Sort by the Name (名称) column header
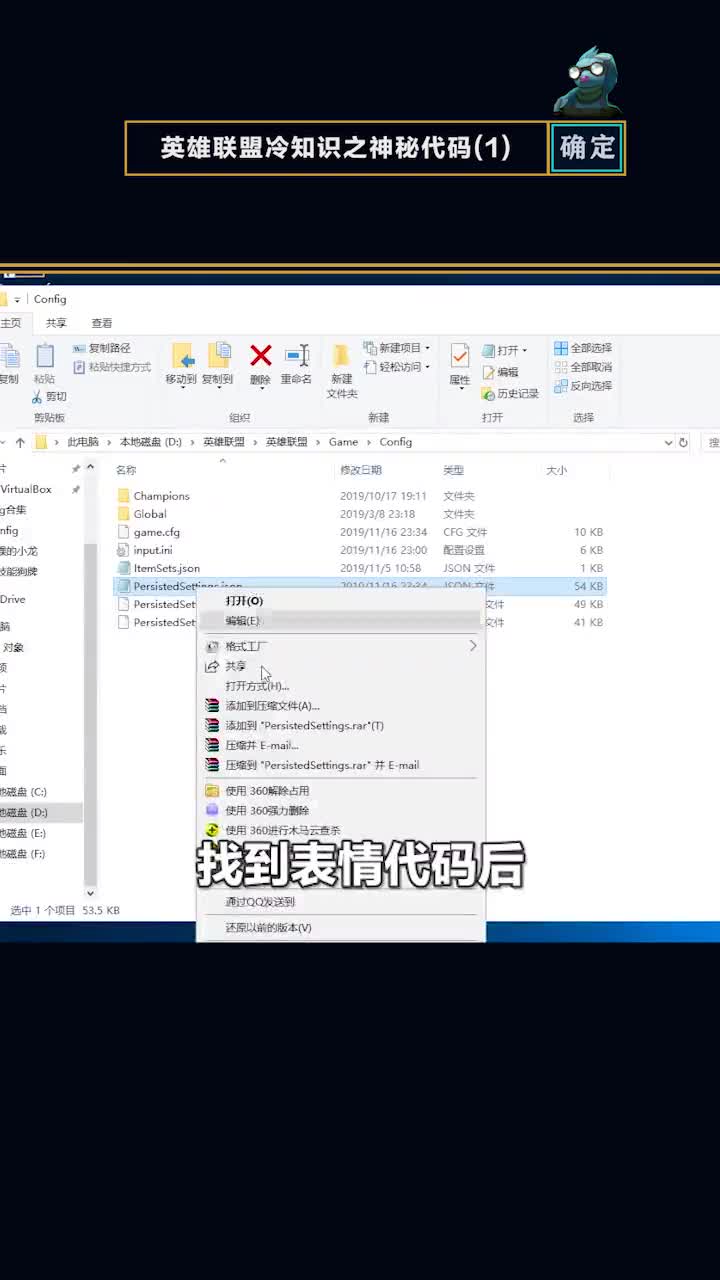This screenshot has height=1280, width=720. click(x=126, y=470)
